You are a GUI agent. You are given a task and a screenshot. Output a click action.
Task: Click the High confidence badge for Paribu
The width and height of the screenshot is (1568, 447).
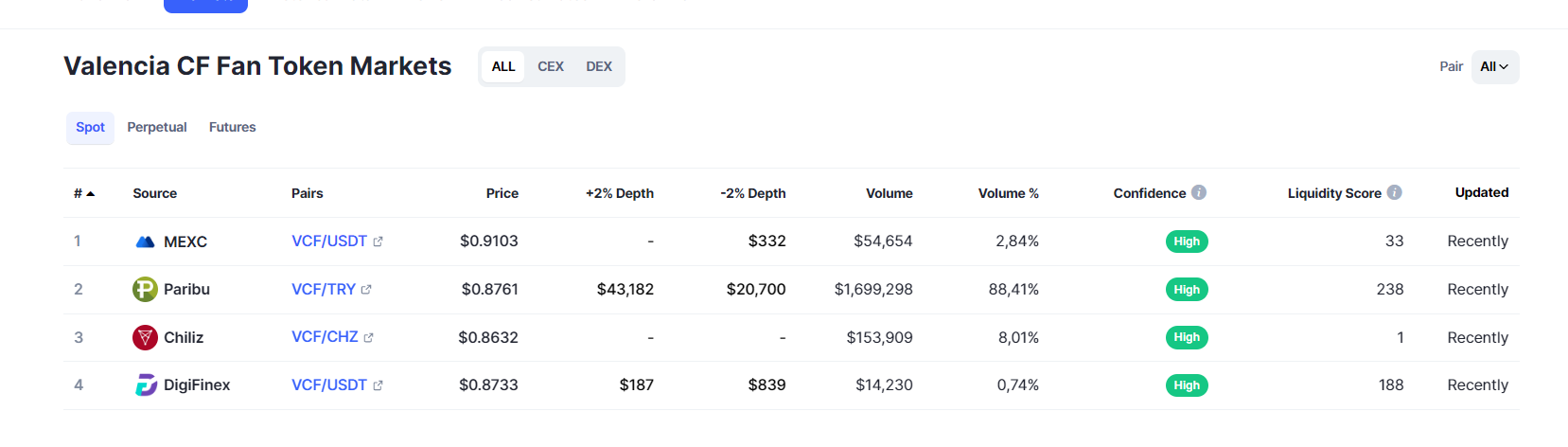[1187, 290]
